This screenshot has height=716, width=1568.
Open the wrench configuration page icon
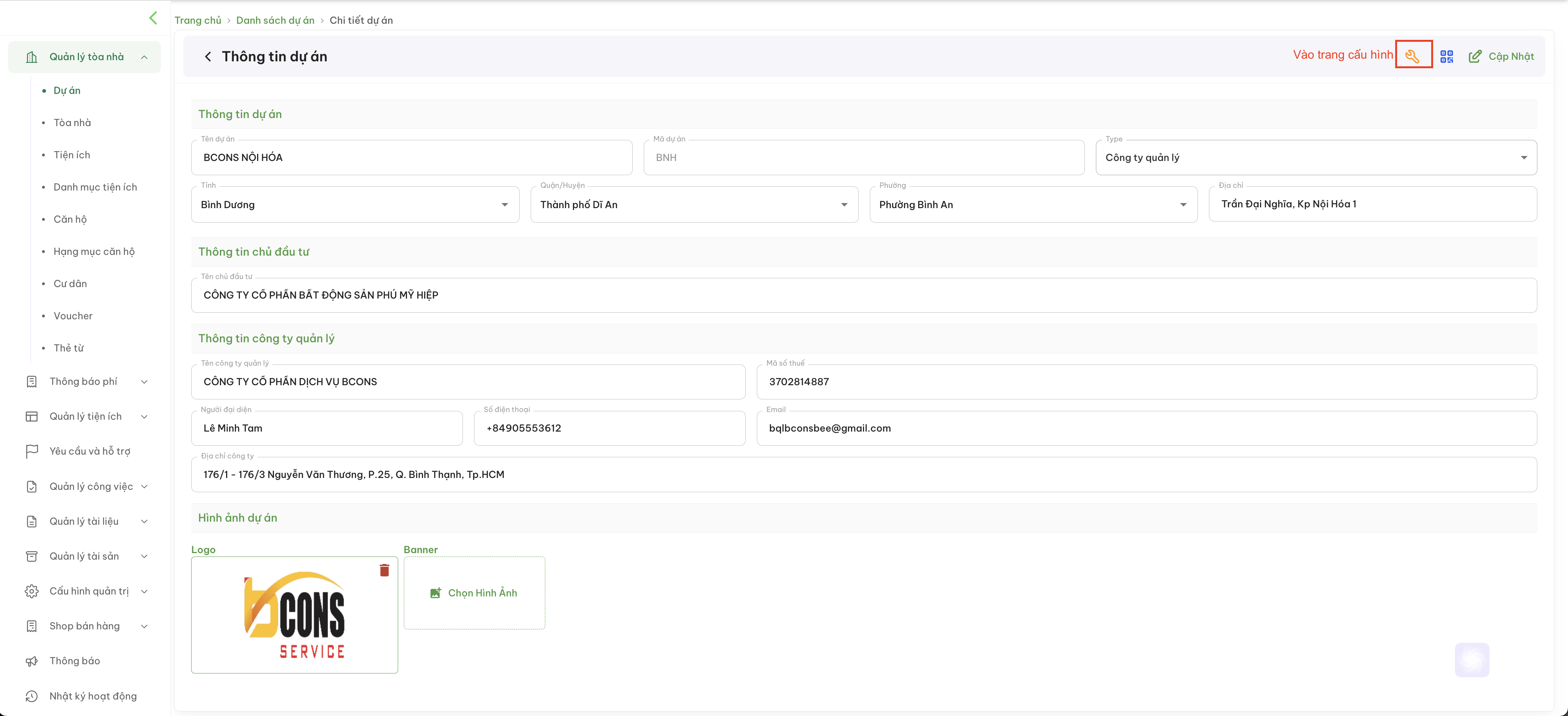pos(1413,56)
